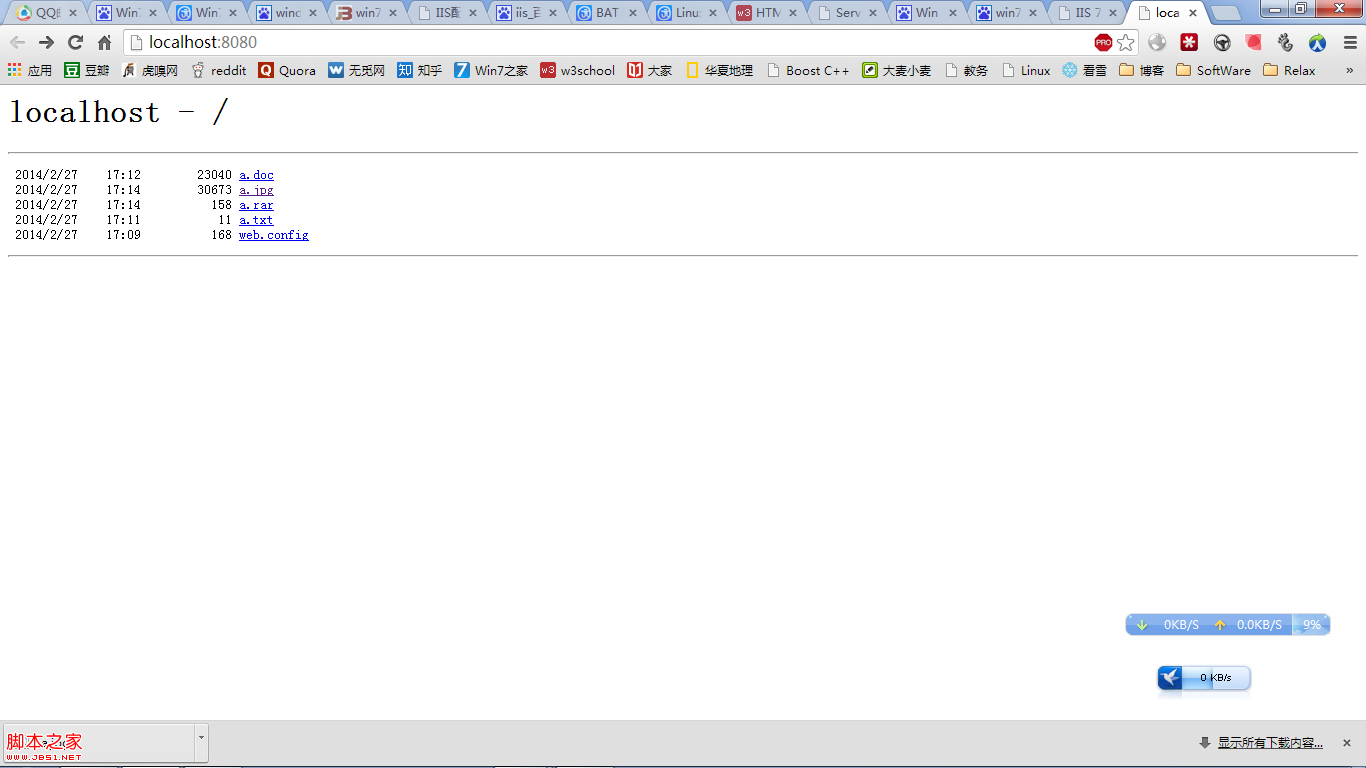Click the steering wheel extension icon
Viewport: 1366px width, 768px height.
[x=1222, y=43]
